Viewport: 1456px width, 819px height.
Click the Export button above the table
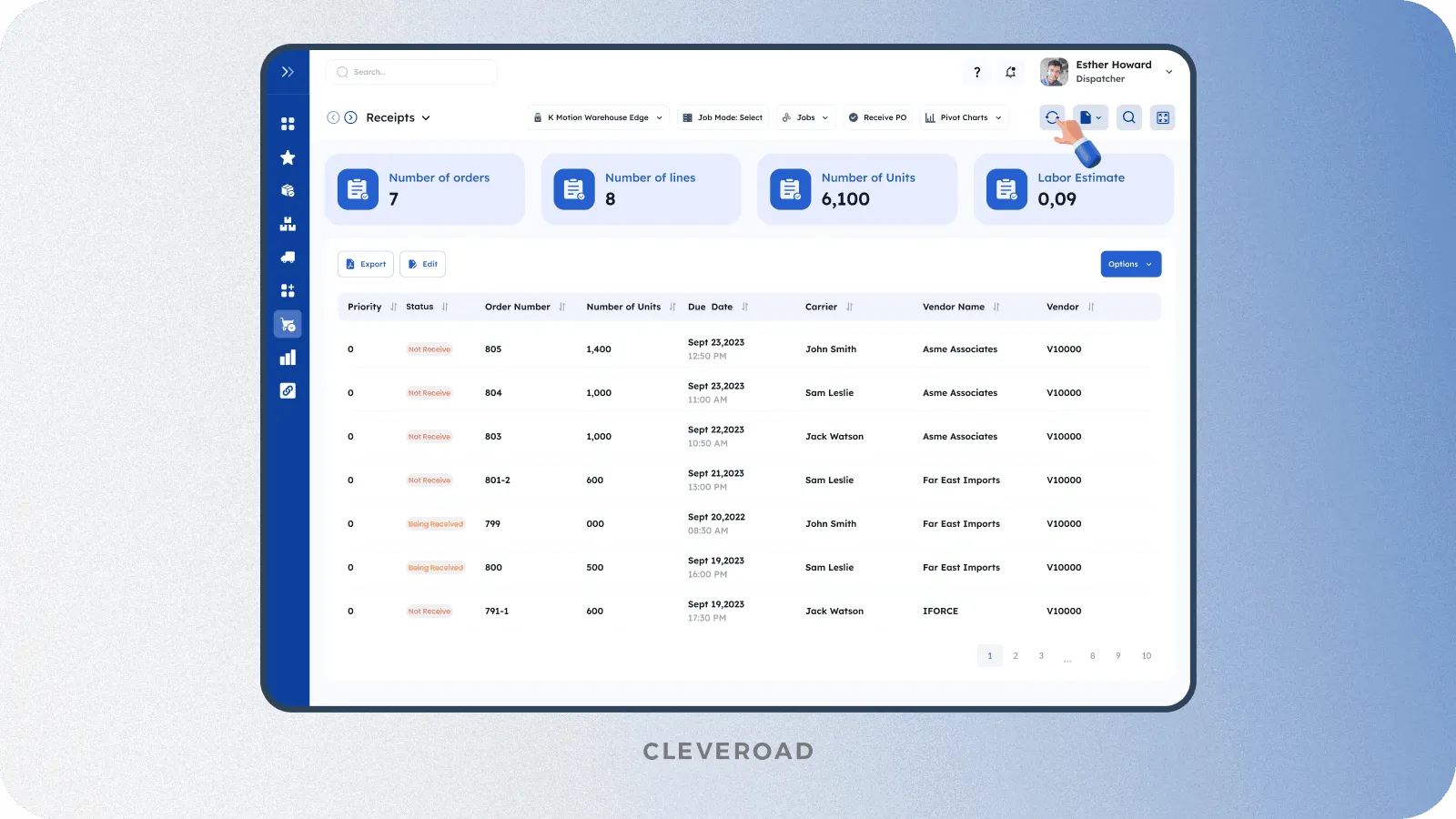tap(365, 264)
